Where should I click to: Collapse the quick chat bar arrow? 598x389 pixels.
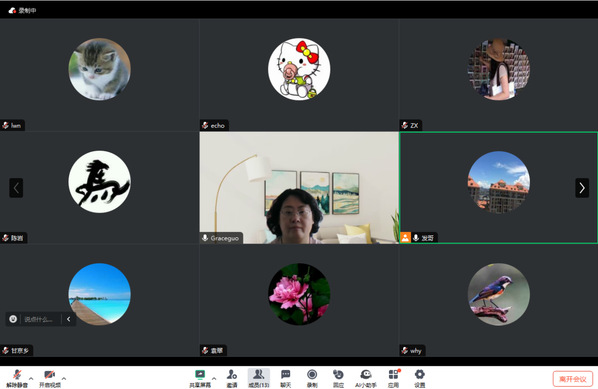click(x=69, y=319)
